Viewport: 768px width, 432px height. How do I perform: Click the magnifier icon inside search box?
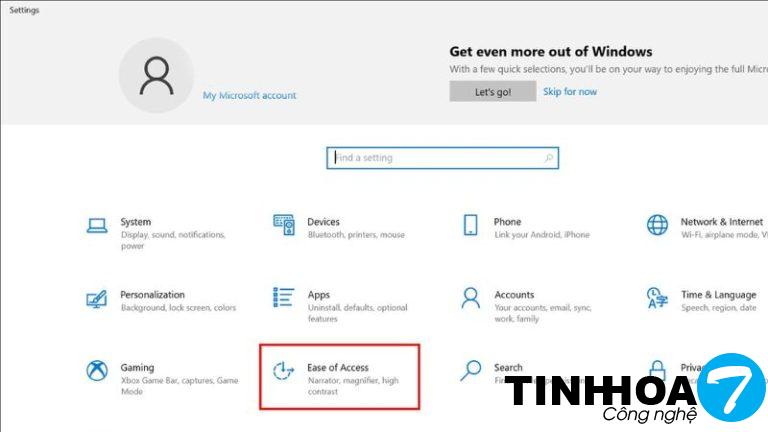point(549,158)
